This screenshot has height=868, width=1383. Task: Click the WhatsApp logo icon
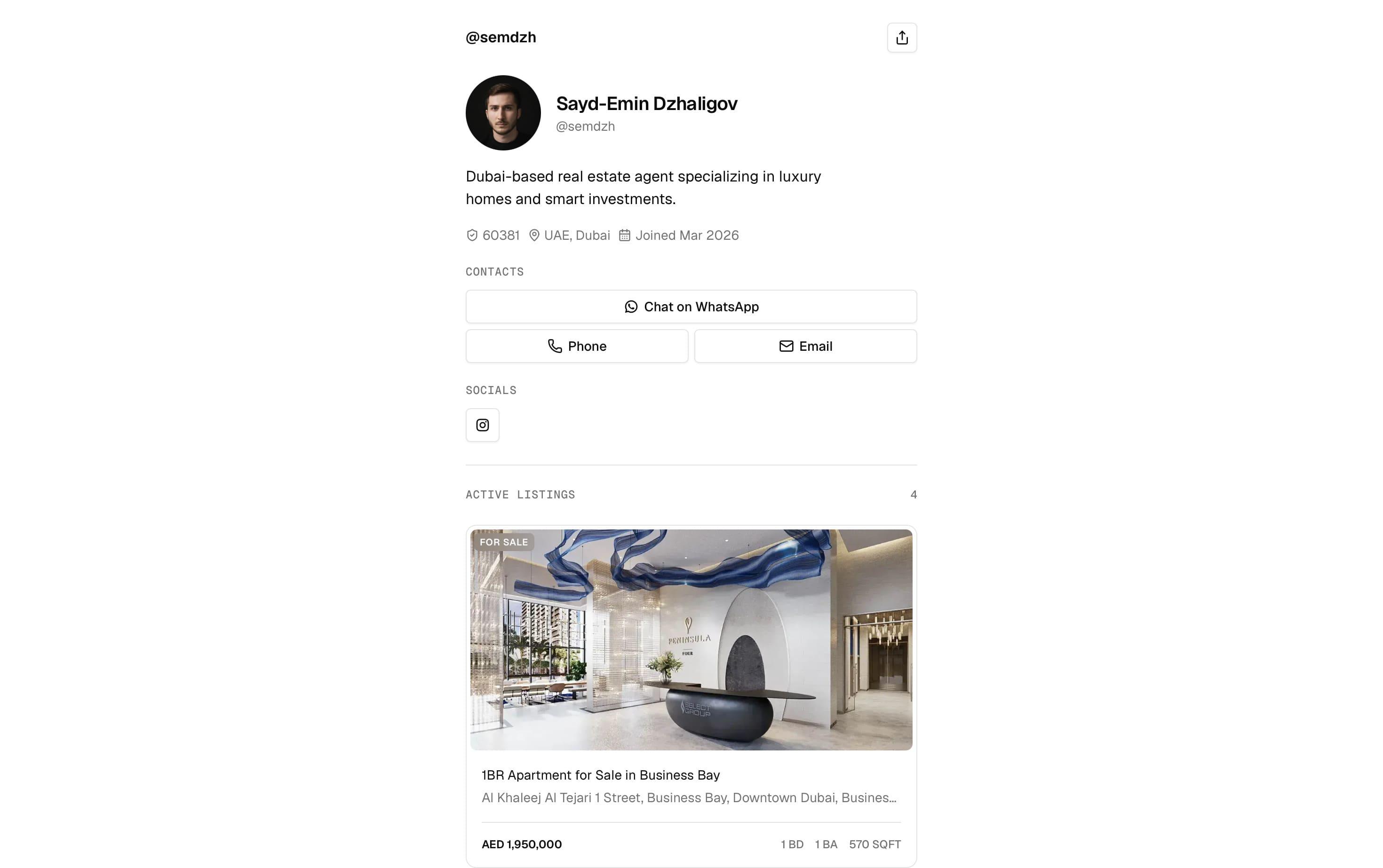point(631,307)
